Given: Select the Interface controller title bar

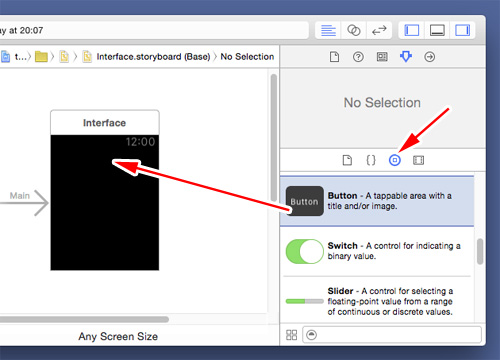Looking at the screenshot, I should (105, 123).
